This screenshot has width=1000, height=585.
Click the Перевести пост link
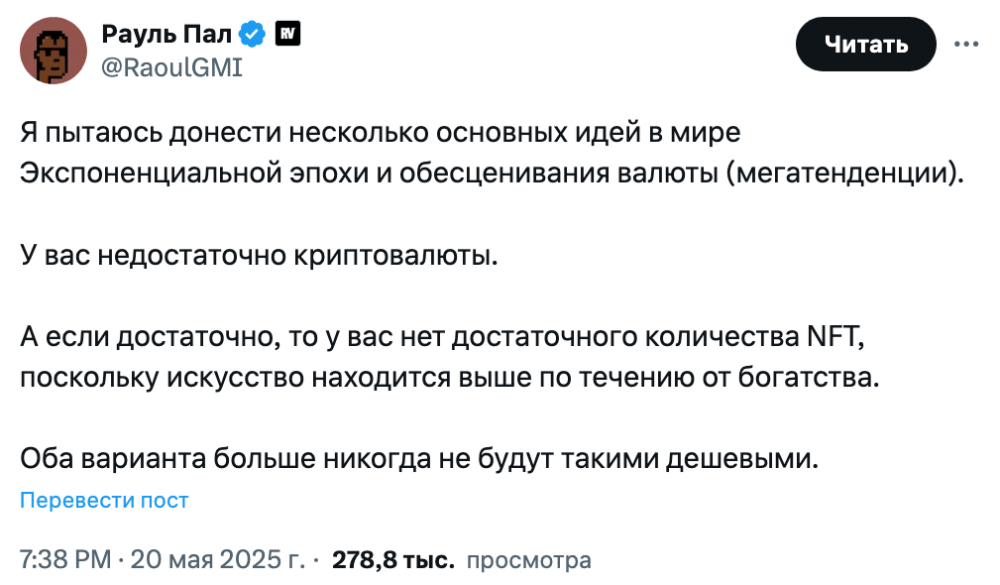[104, 500]
